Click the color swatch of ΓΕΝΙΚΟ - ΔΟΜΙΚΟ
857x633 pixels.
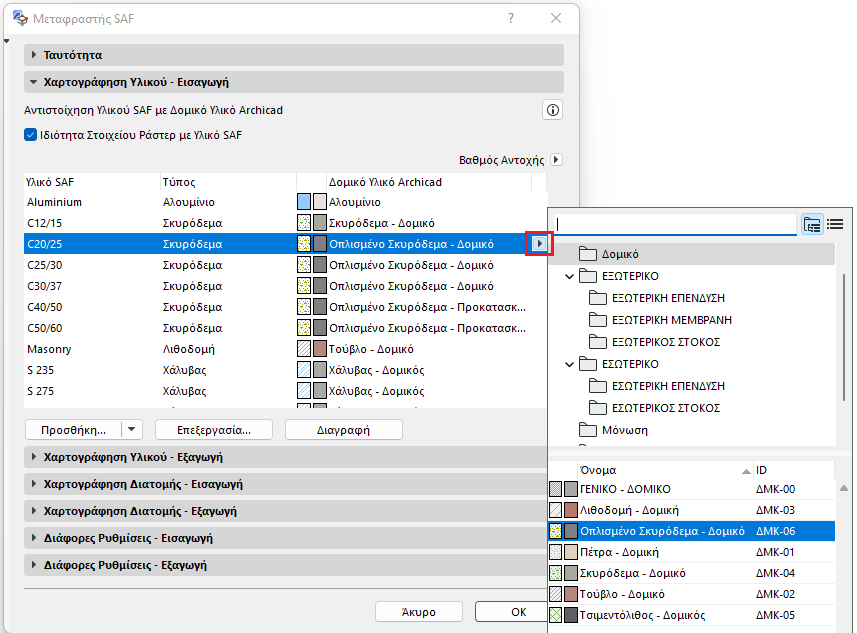571,489
